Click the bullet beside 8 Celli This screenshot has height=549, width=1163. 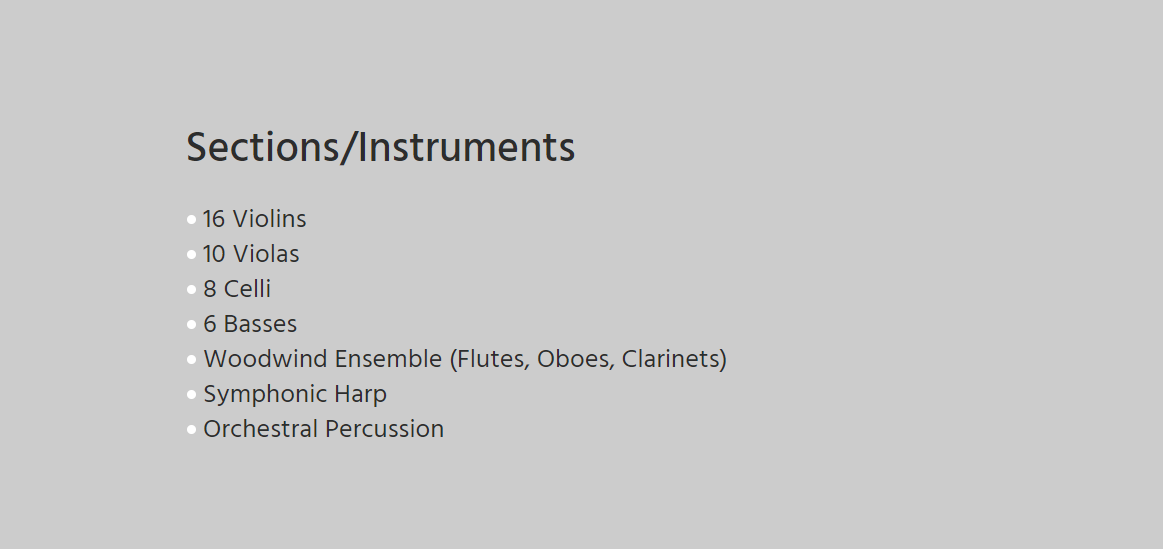click(x=191, y=289)
